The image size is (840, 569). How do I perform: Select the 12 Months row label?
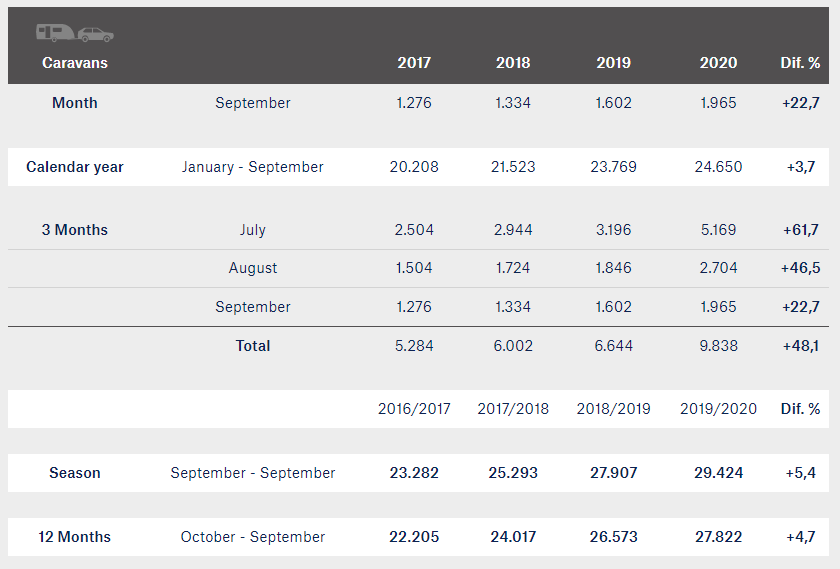pos(75,537)
